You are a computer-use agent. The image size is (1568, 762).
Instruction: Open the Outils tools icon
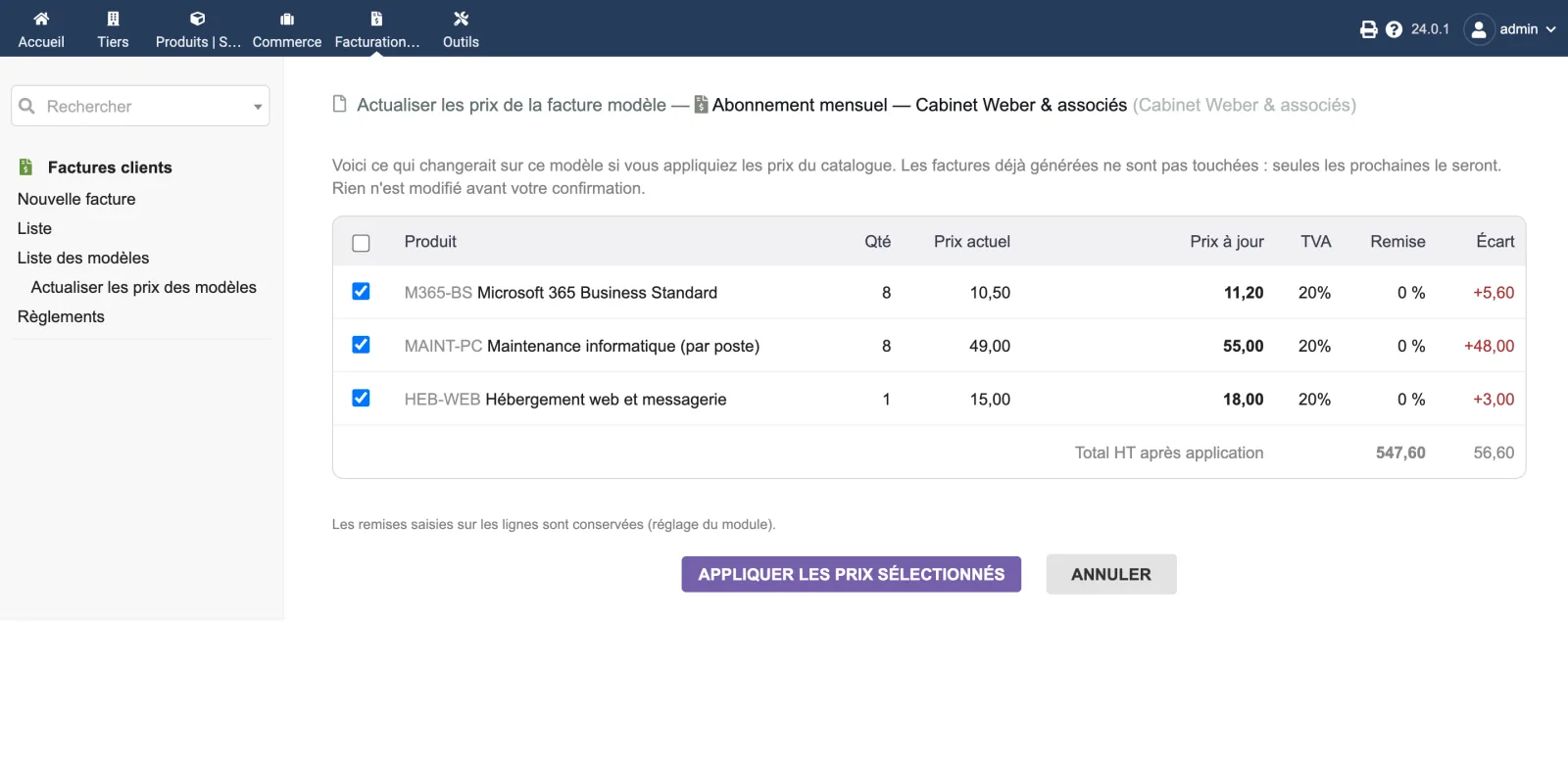point(461,19)
